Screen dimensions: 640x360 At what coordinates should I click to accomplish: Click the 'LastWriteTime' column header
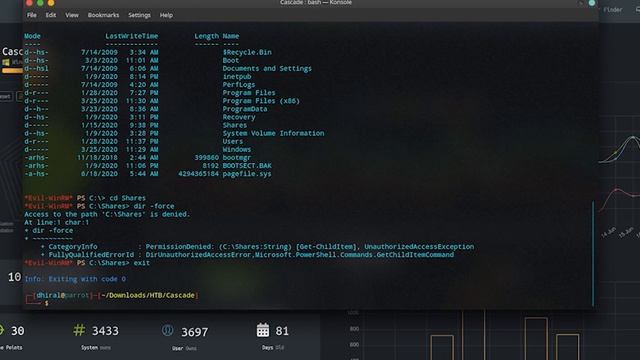tap(131, 36)
